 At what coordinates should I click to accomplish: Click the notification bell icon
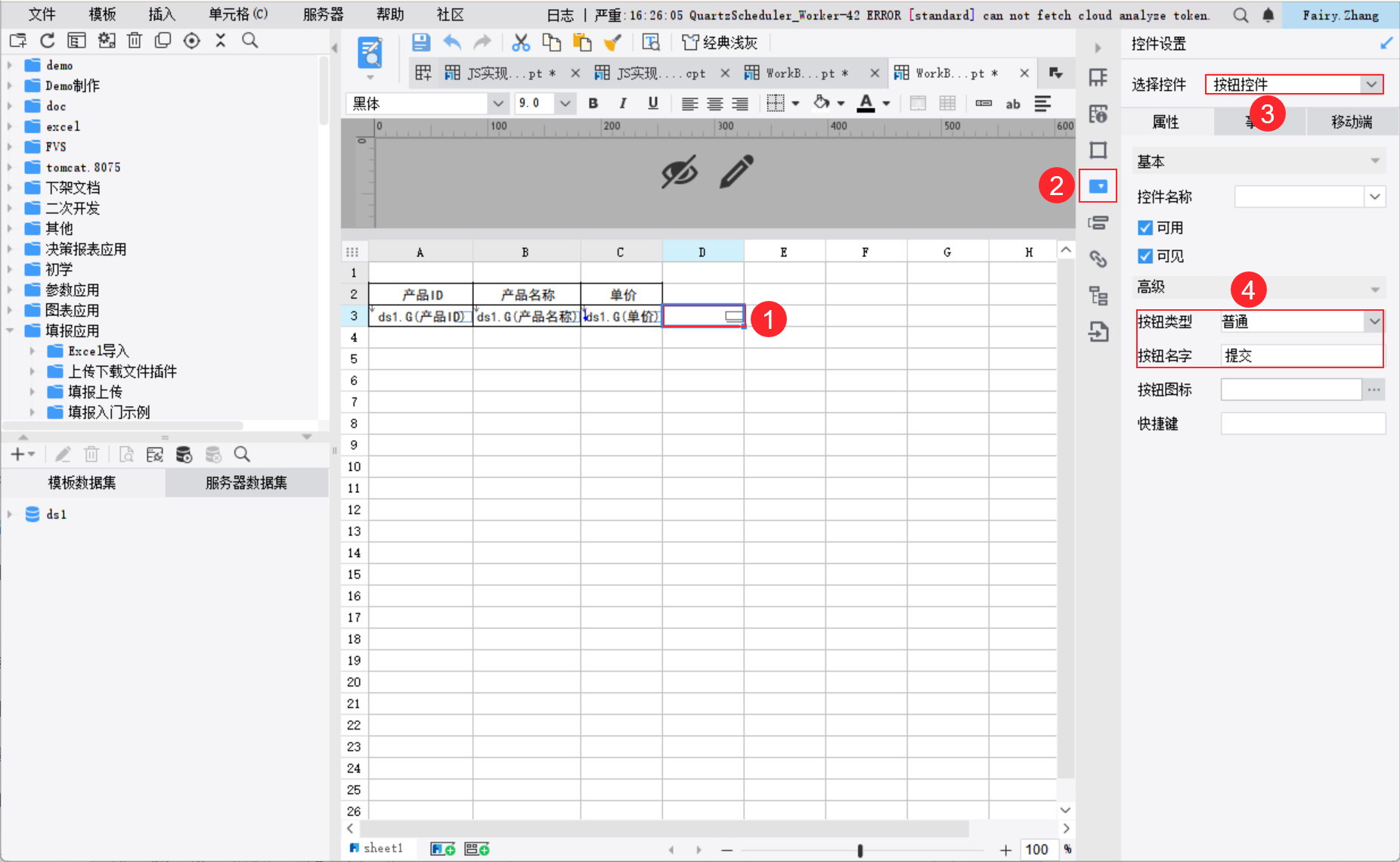pyautogui.click(x=1268, y=15)
